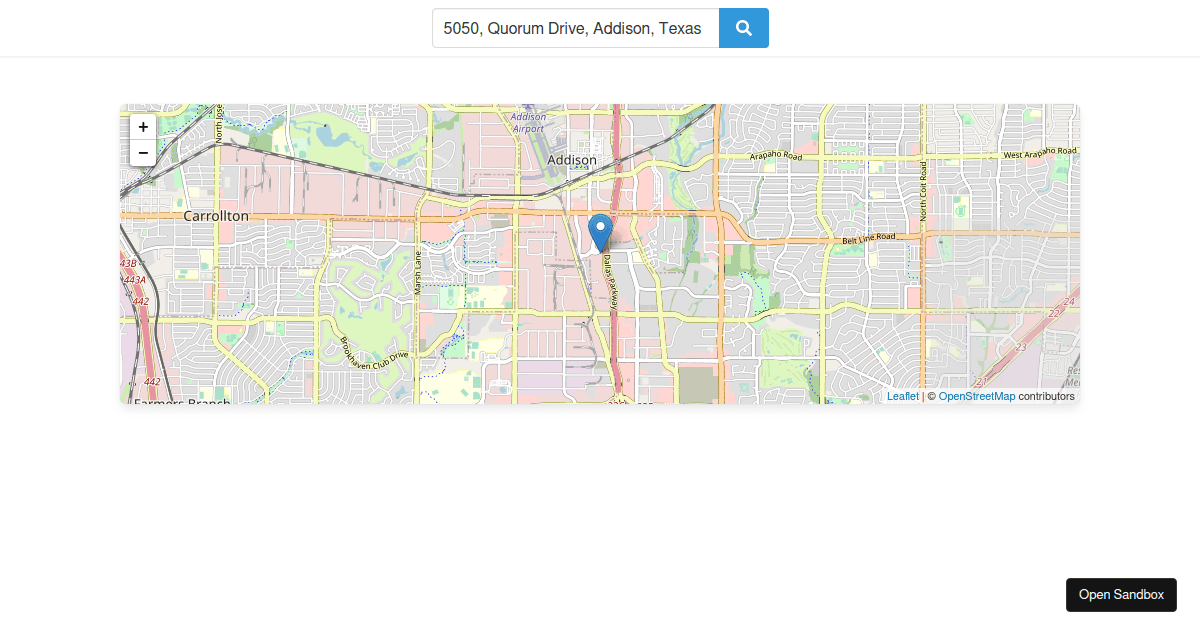The width and height of the screenshot is (1200, 630).
Task: Click the highway 442 route badge
Action: (x=150, y=382)
